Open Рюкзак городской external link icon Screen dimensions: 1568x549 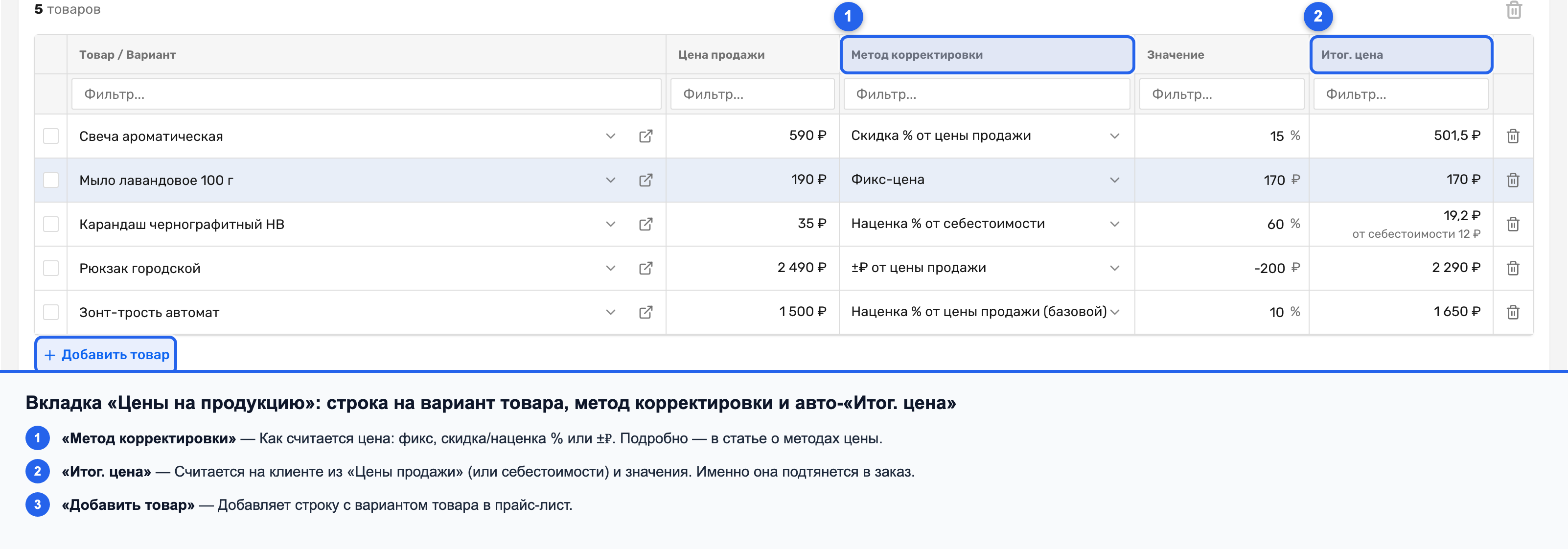pos(646,268)
